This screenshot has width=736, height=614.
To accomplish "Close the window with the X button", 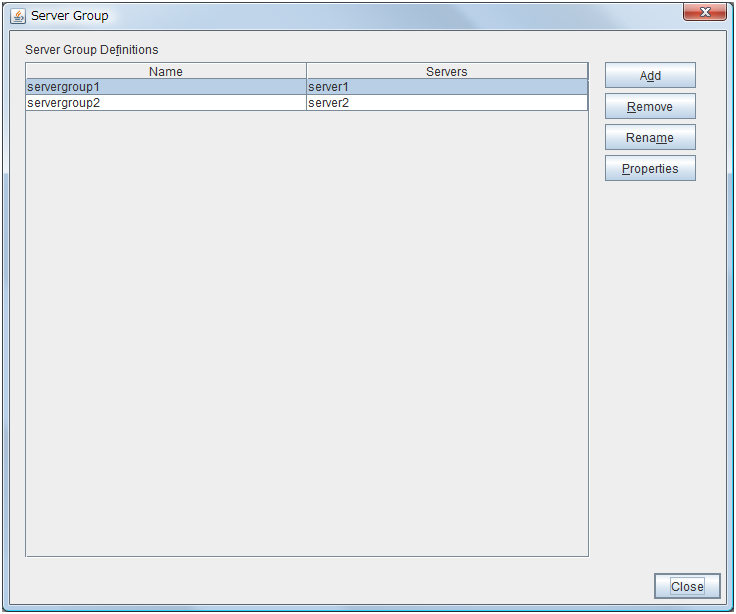I will (705, 12).
